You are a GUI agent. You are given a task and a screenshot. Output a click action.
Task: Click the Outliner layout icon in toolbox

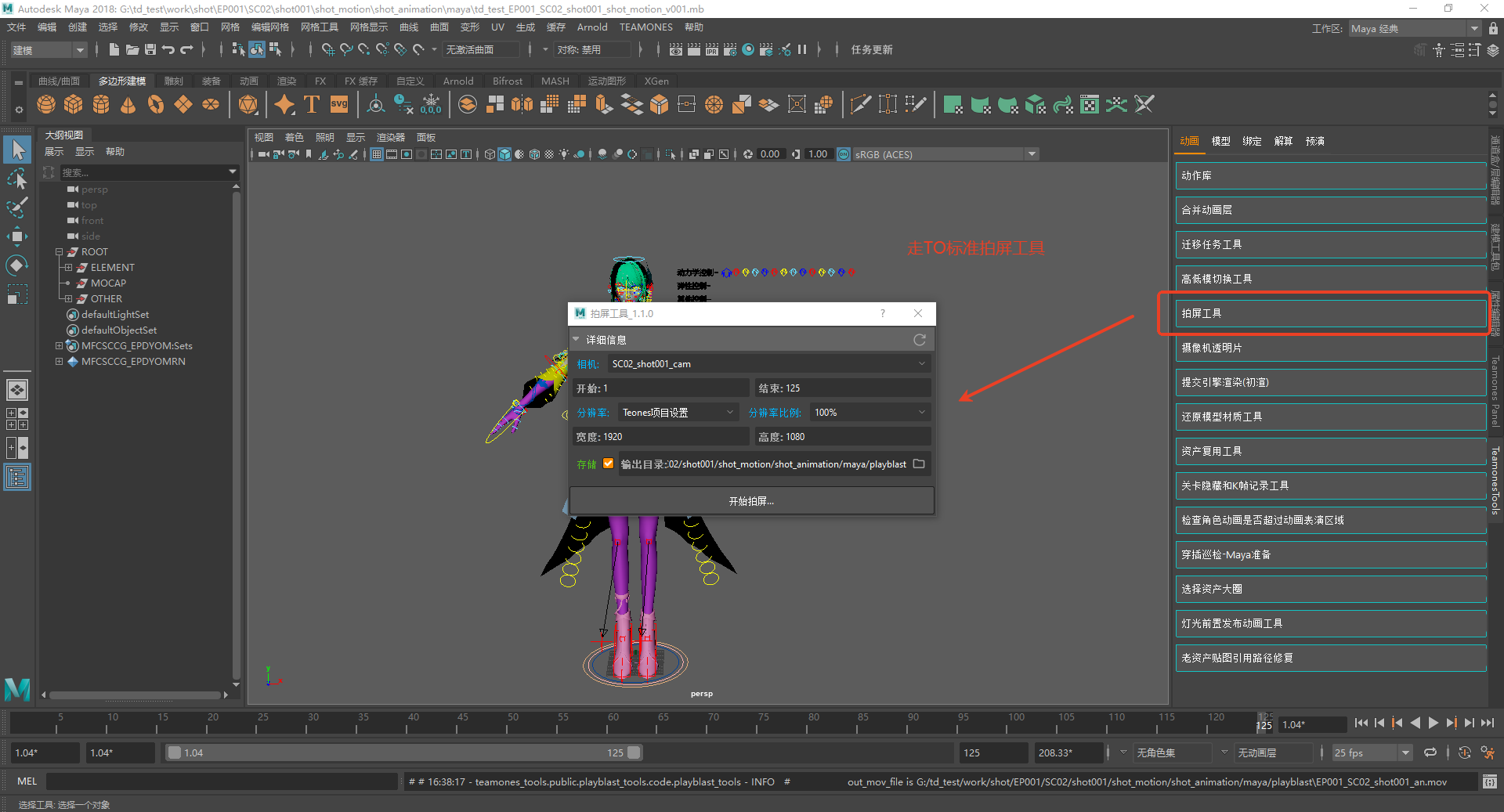(x=17, y=477)
